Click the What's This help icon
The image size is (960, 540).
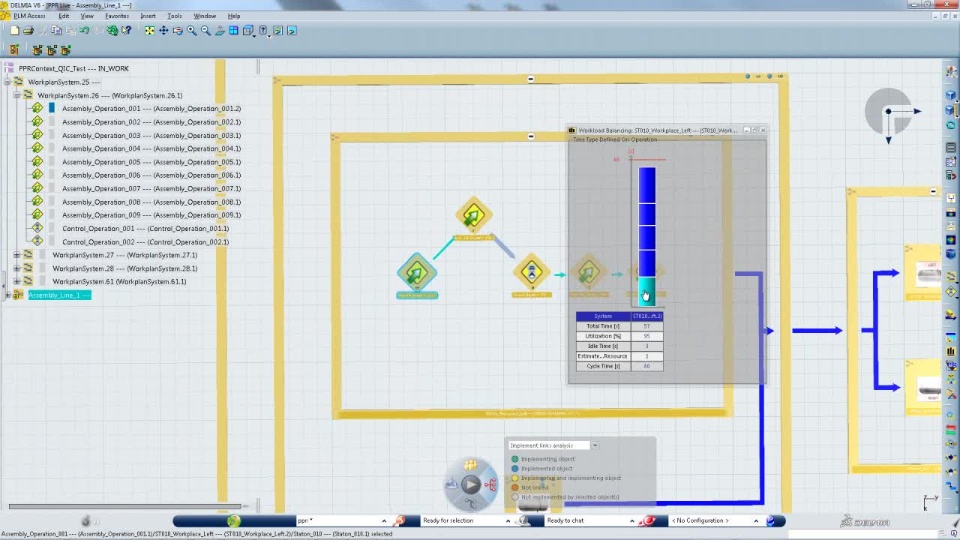(x=127, y=30)
